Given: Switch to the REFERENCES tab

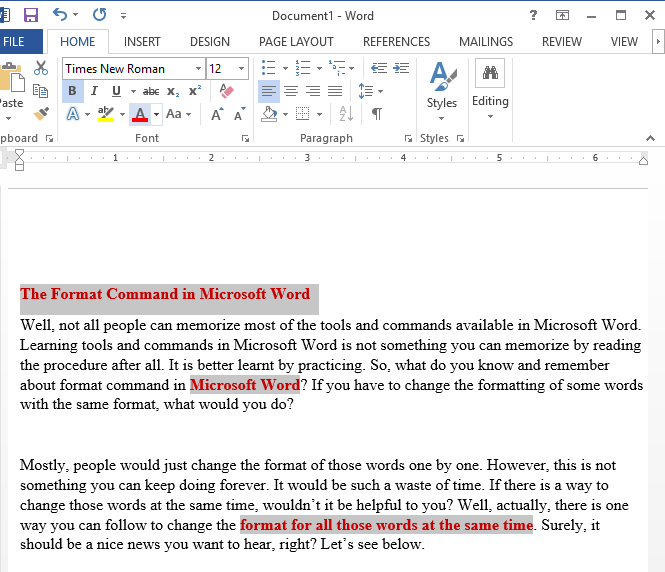Looking at the screenshot, I should [x=396, y=42].
